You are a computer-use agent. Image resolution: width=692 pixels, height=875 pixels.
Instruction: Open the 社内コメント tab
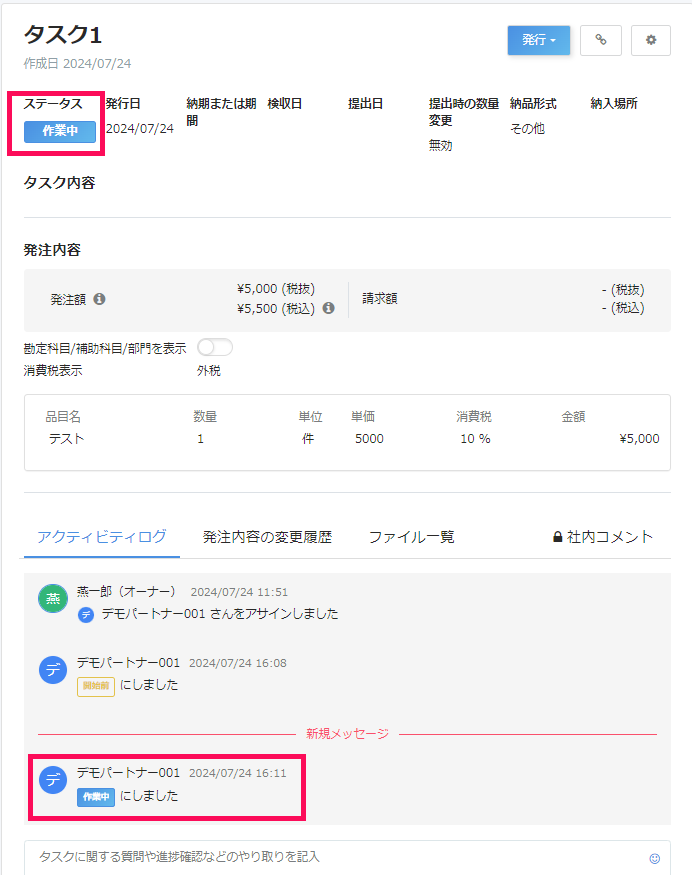coord(603,537)
